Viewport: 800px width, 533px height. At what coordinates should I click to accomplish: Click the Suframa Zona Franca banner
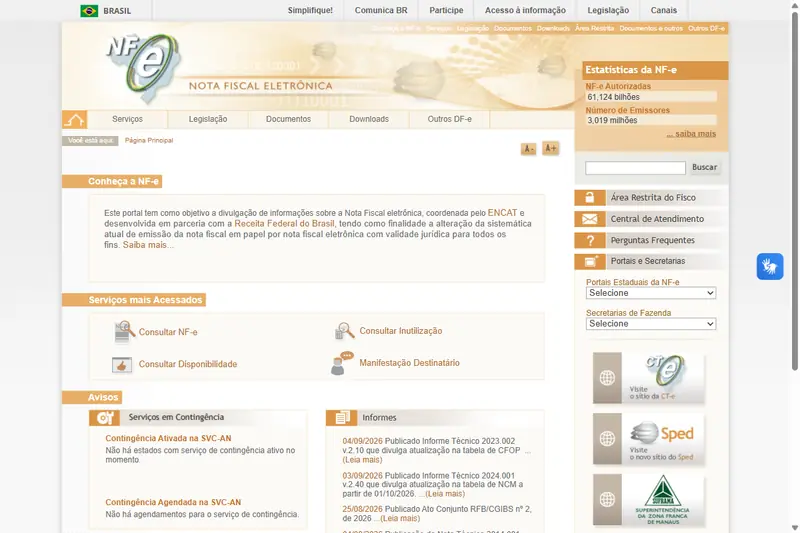[648, 499]
